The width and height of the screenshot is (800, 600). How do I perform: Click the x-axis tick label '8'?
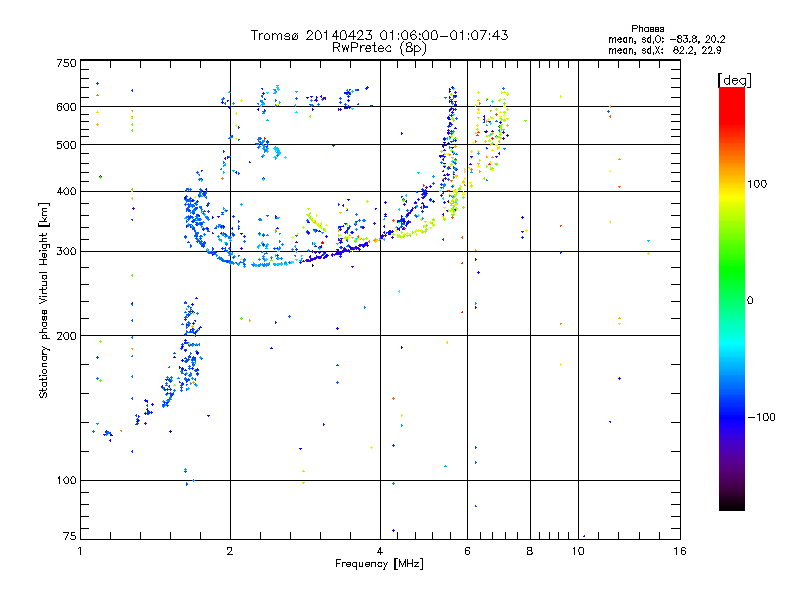tap(530, 551)
